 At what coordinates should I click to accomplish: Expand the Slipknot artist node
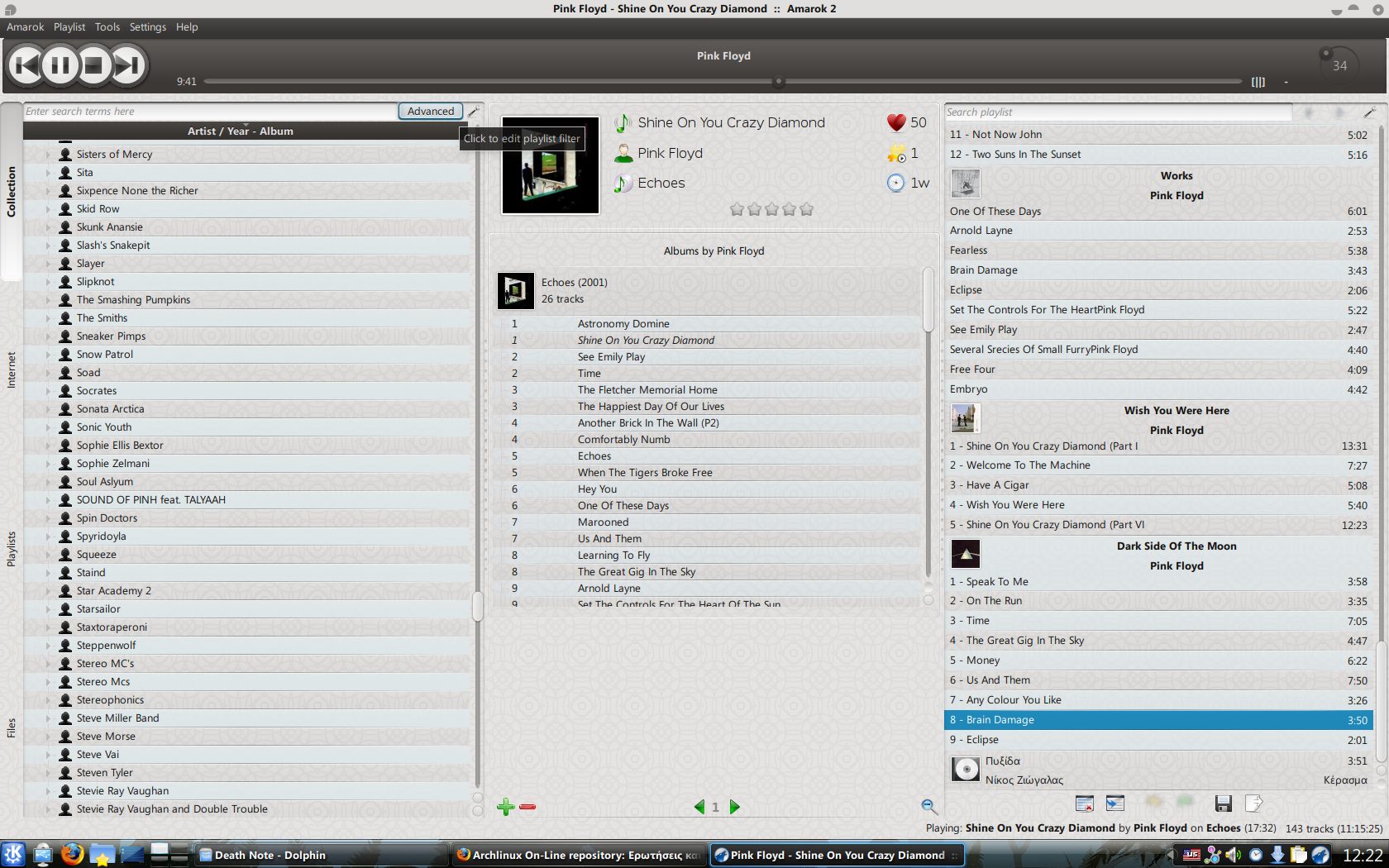(47, 282)
